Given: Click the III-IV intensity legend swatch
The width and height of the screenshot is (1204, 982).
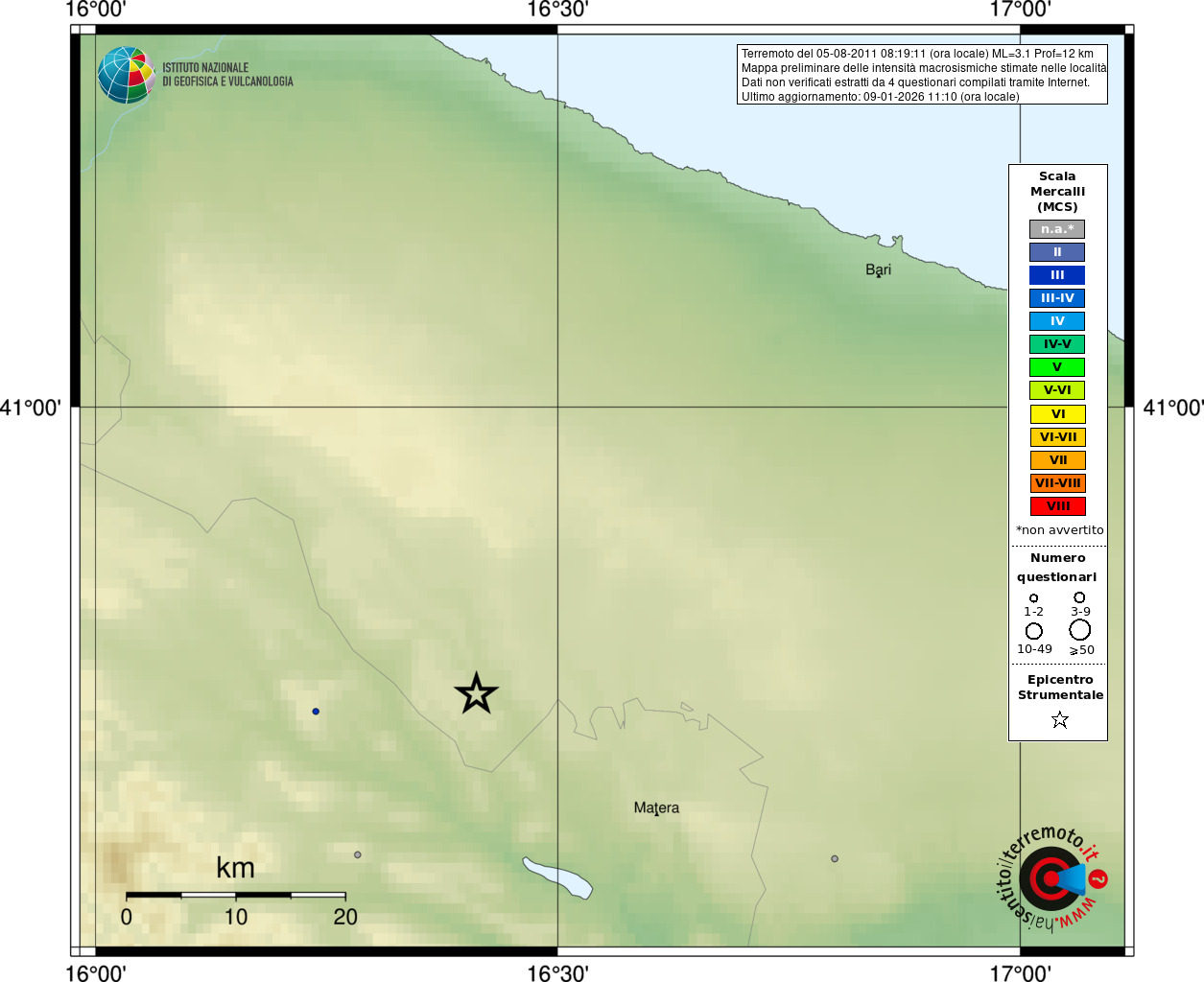Looking at the screenshot, I should [x=1057, y=298].
